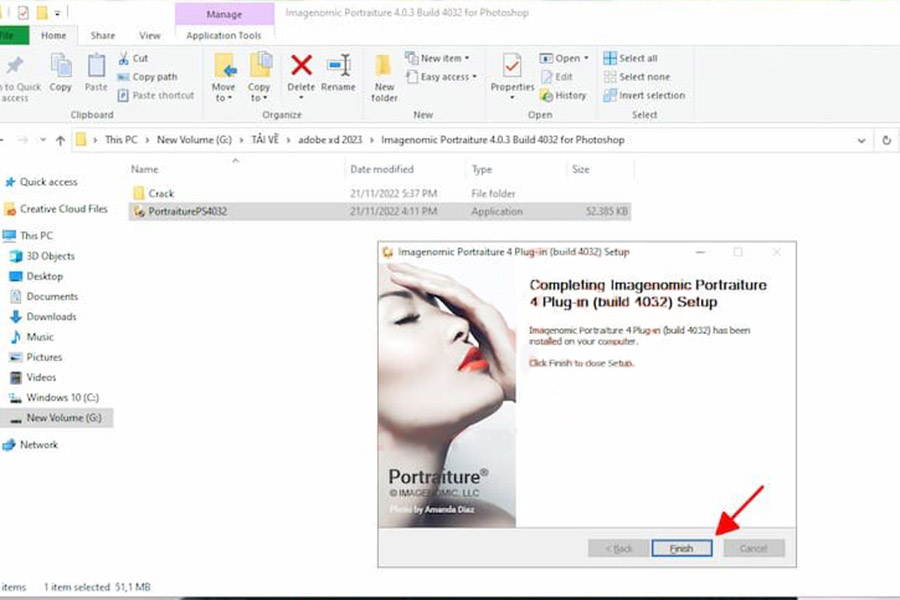Open the Move to folder menu
Image resolution: width=900 pixels, height=600 pixels.
(x=223, y=77)
